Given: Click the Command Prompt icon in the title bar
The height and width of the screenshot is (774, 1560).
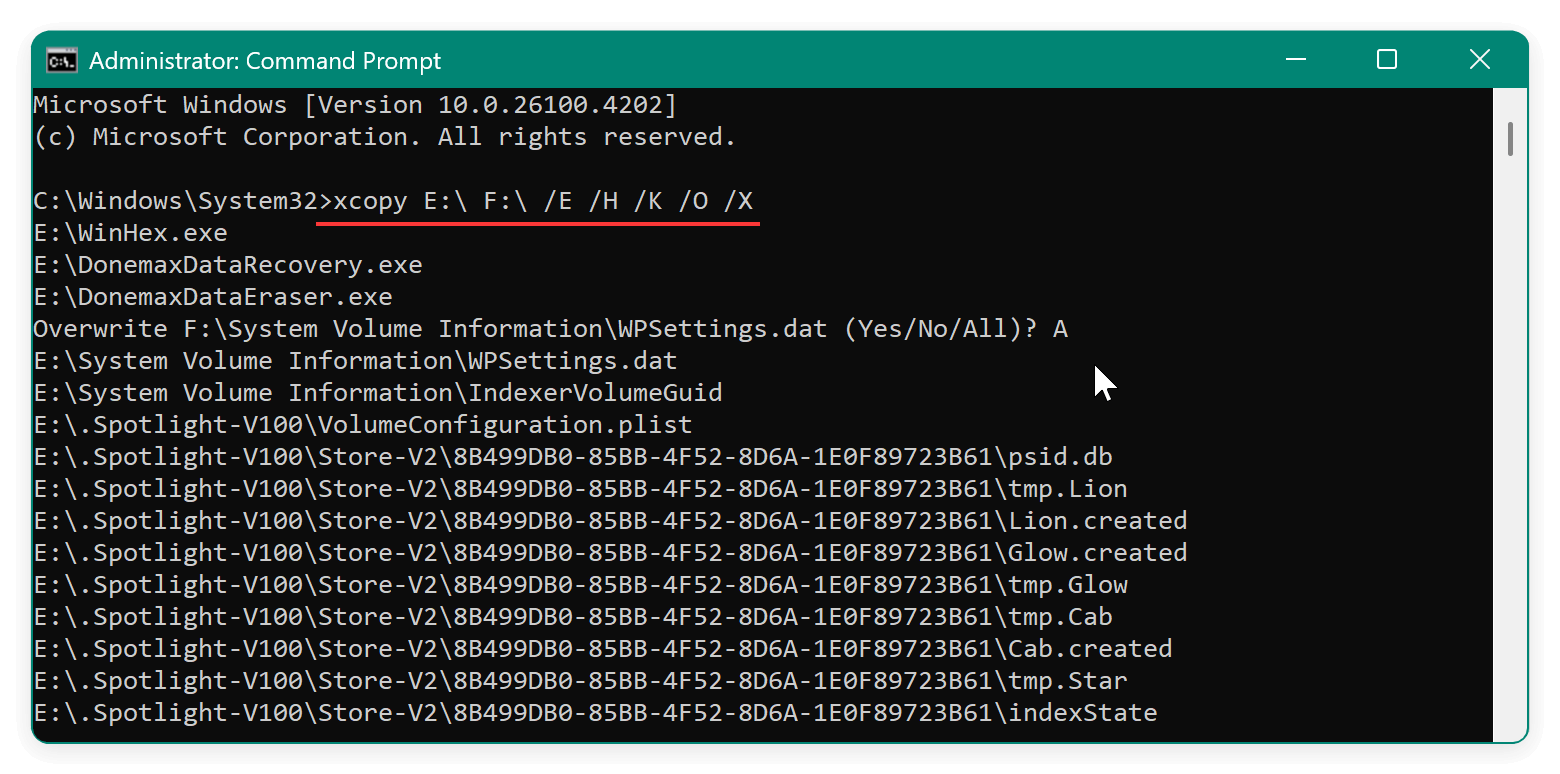Looking at the screenshot, I should tap(63, 60).
